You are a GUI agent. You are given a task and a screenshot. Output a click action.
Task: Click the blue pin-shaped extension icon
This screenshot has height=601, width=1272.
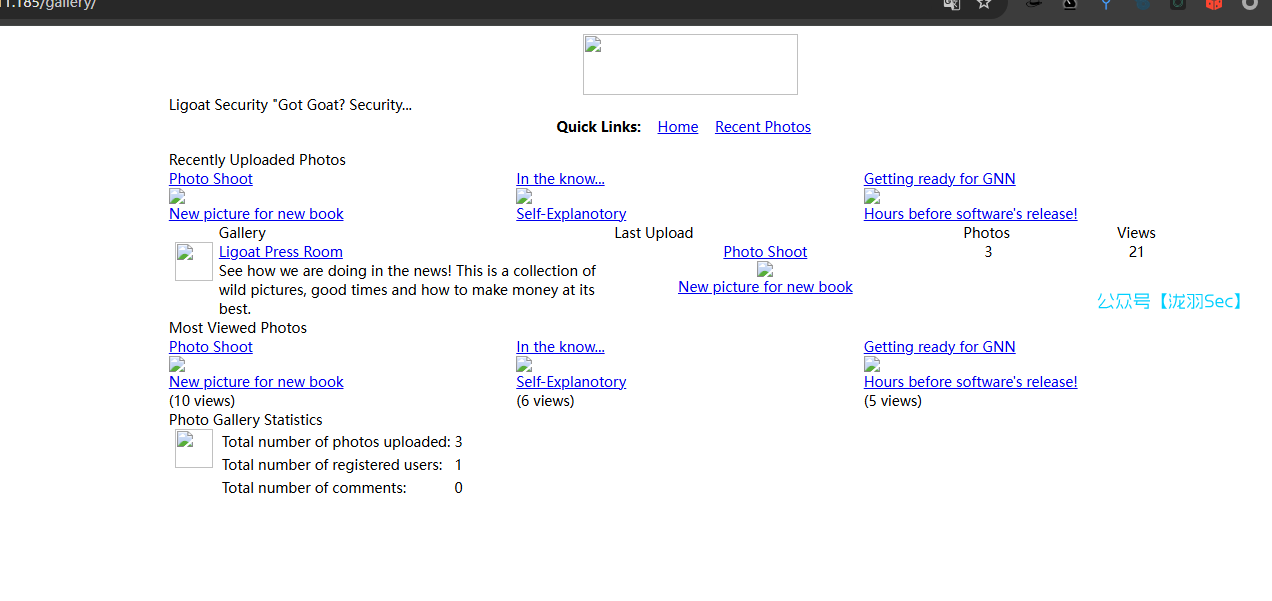1106,4
